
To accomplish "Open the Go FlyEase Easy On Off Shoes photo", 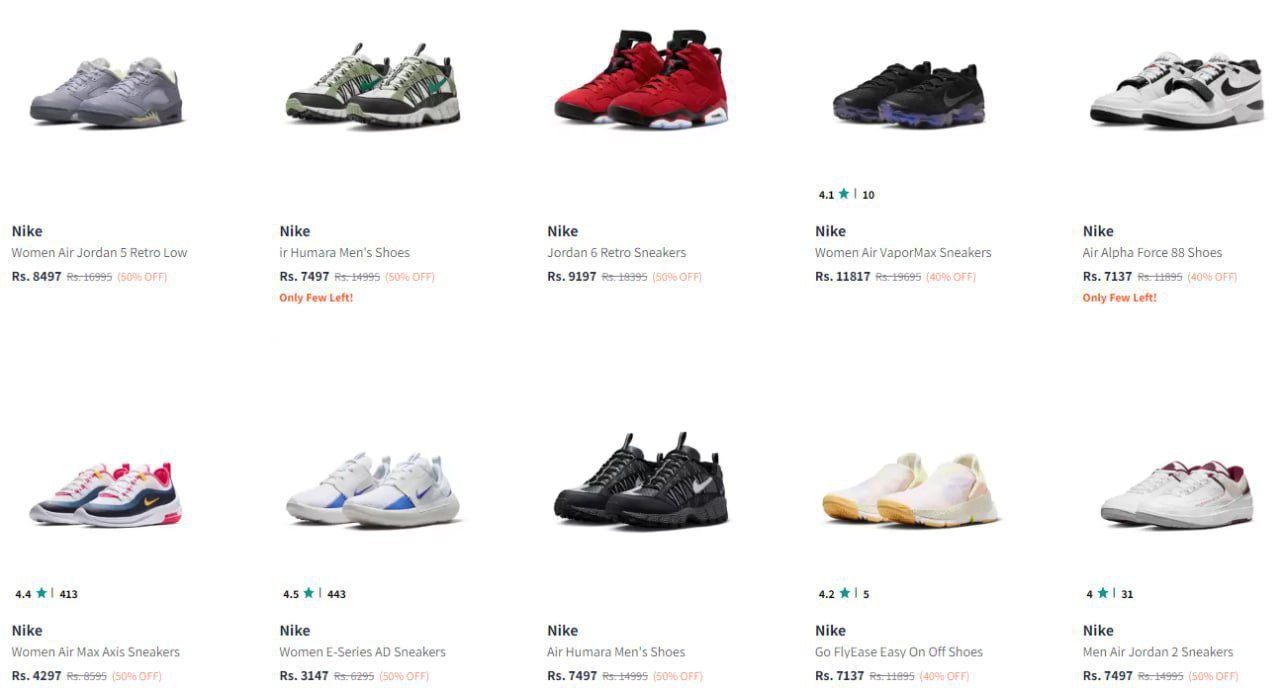I will click(909, 489).
